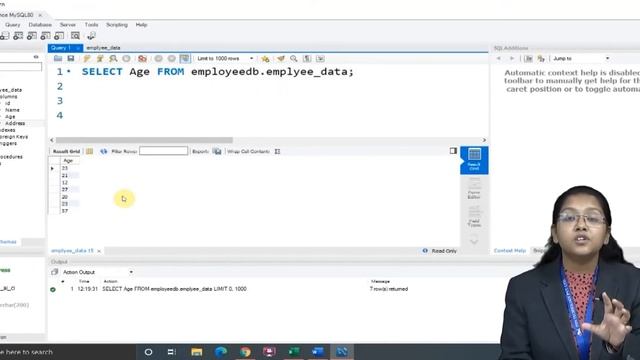Go back in SQL Additions help
The width and height of the screenshot is (640, 360).
tap(498, 59)
